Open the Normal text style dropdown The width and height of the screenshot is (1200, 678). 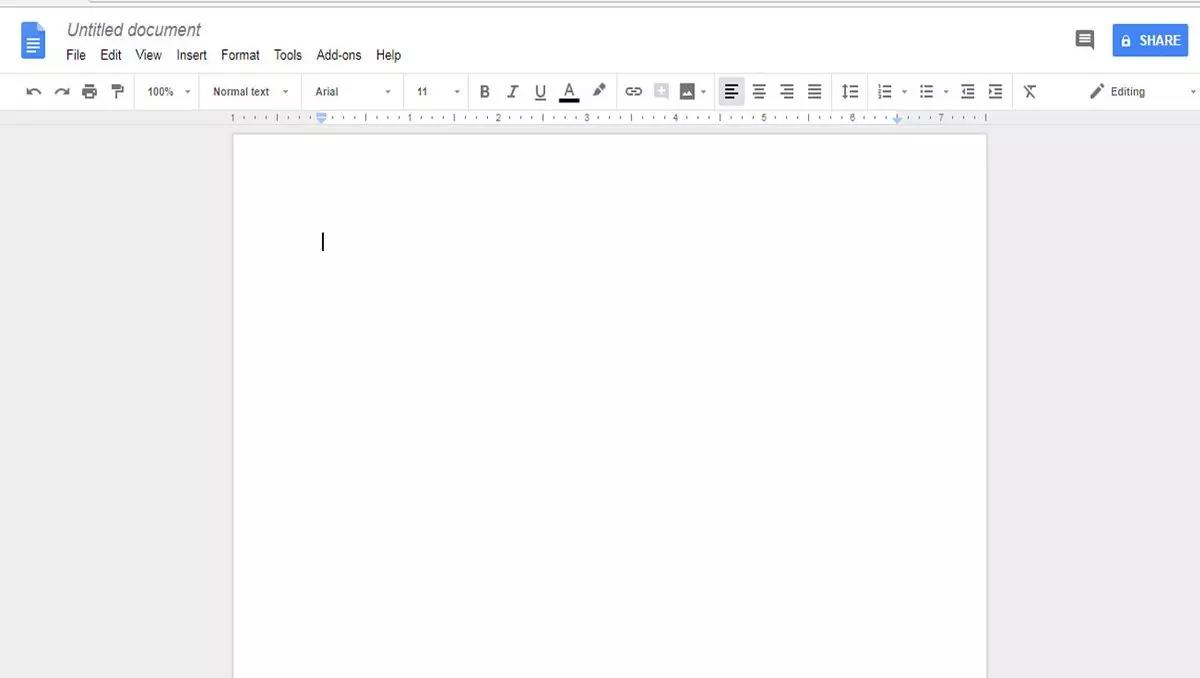tap(250, 91)
